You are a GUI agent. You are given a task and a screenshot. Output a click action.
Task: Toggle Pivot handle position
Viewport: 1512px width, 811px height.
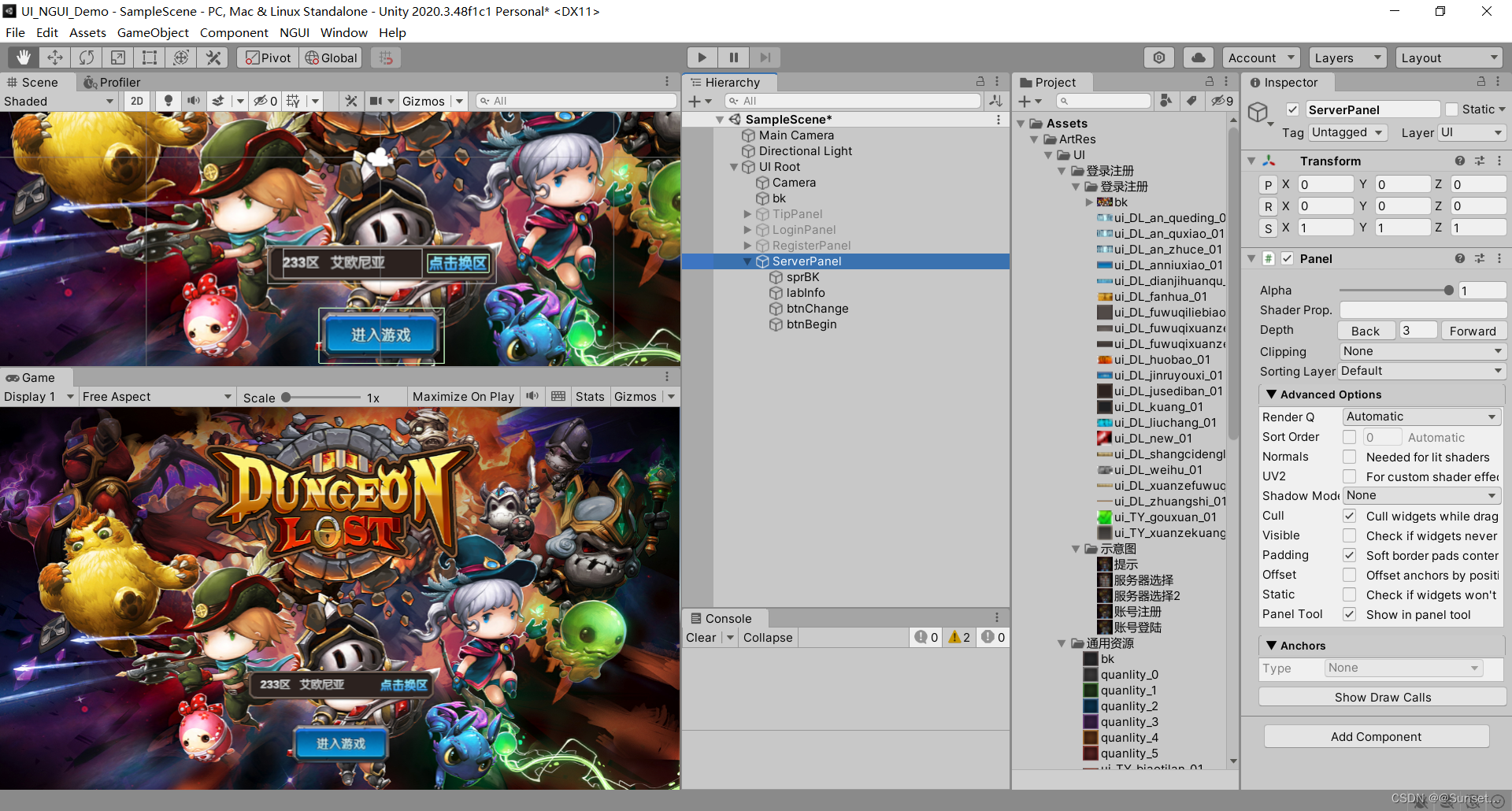268,57
